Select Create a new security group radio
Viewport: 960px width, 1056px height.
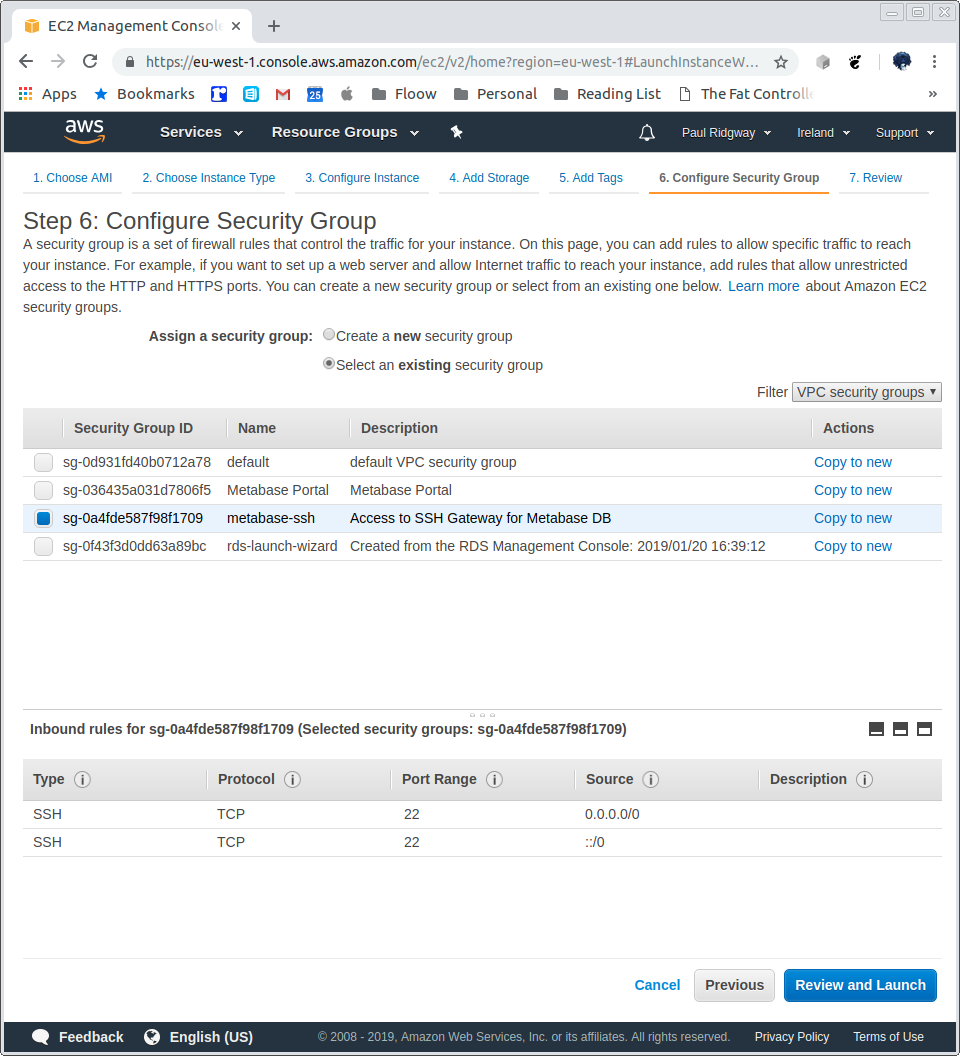(x=329, y=335)
